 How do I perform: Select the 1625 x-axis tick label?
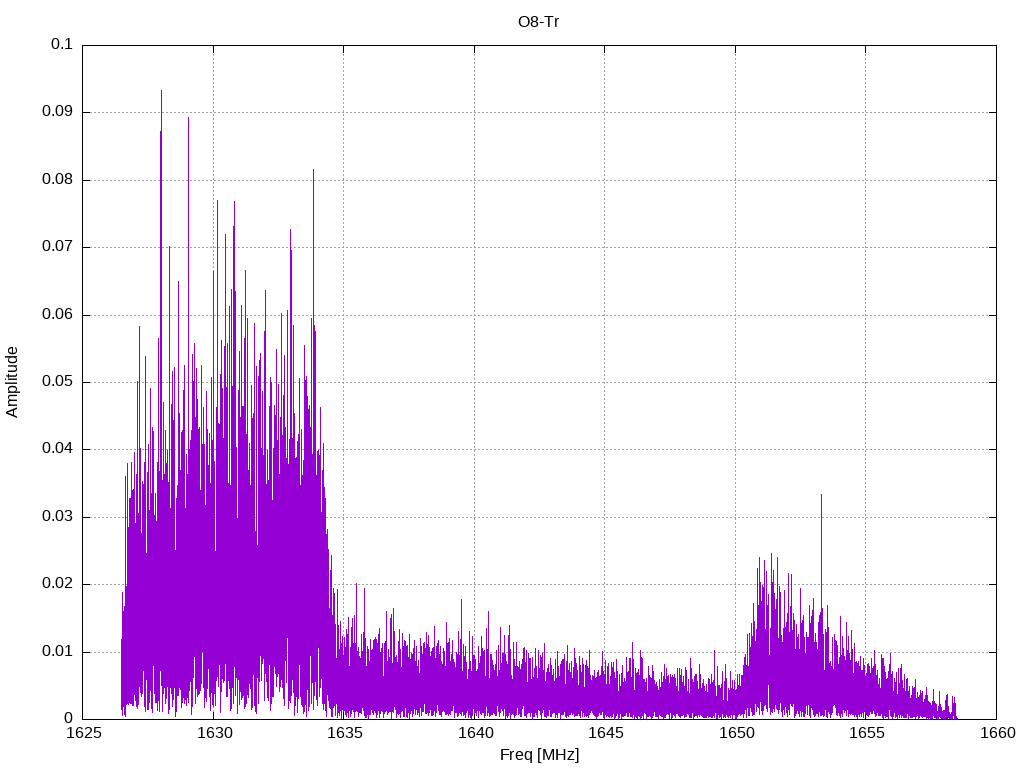[x=83, y=733]
